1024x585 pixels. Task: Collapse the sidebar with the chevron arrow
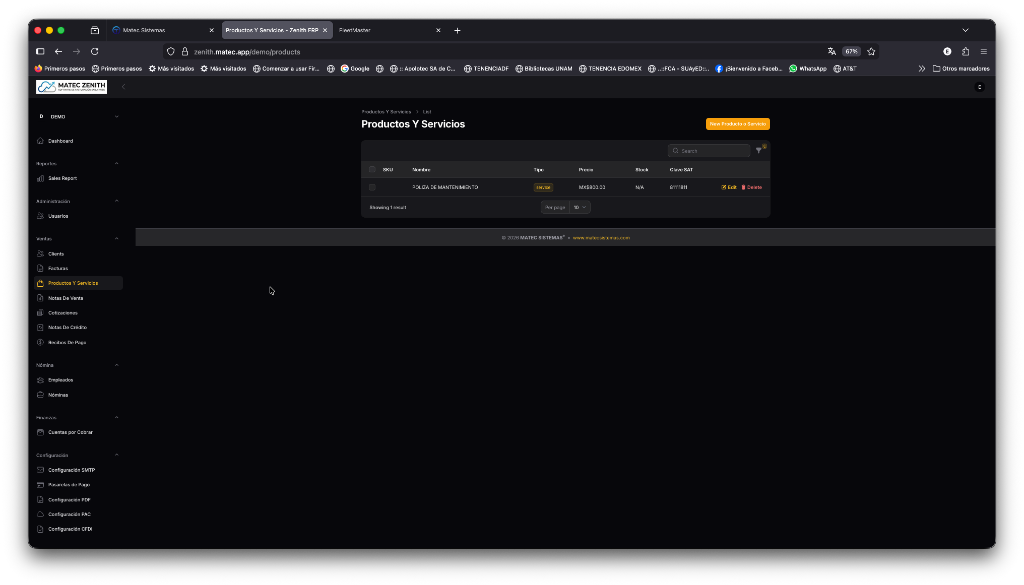[x=123, y=87]
